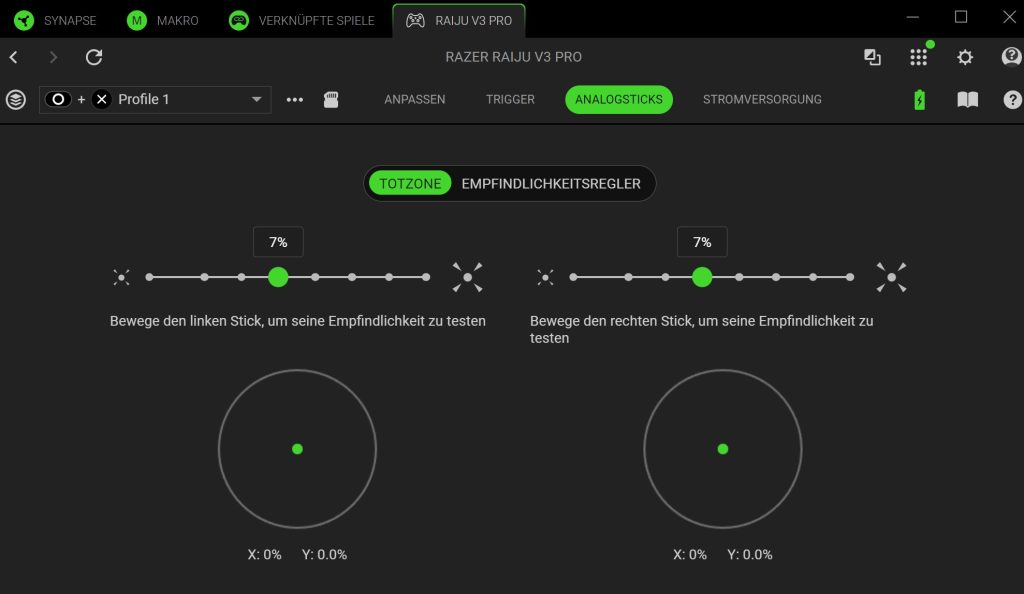Screen dimensions: 1024x594
Task: Switch to Empfindlichkeitsregler mode
Action: [551, 184]
